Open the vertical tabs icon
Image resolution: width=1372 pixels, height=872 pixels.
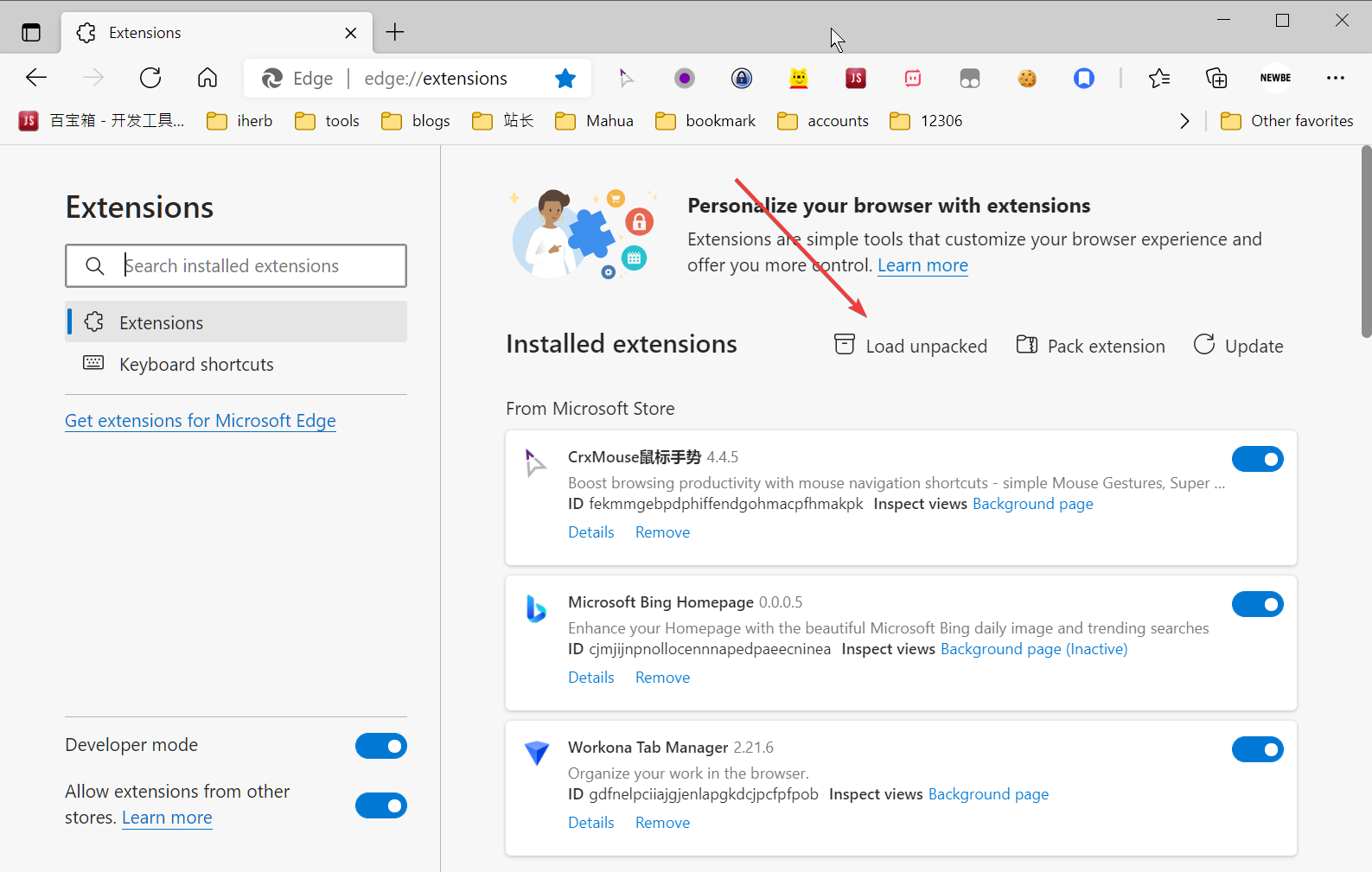click(x=31, y=33)
